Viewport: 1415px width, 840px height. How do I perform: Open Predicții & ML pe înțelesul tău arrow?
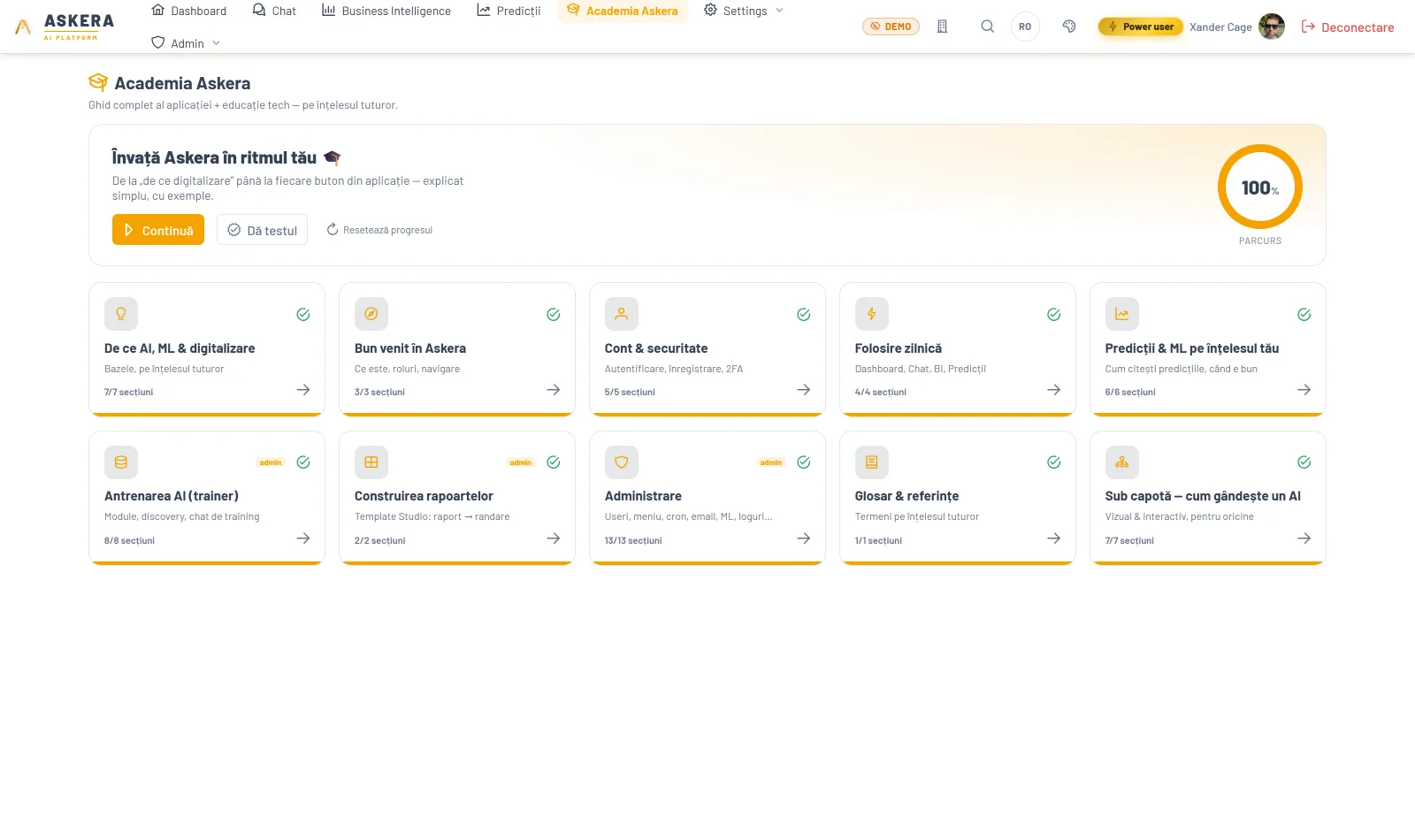tap(1304, 390)
